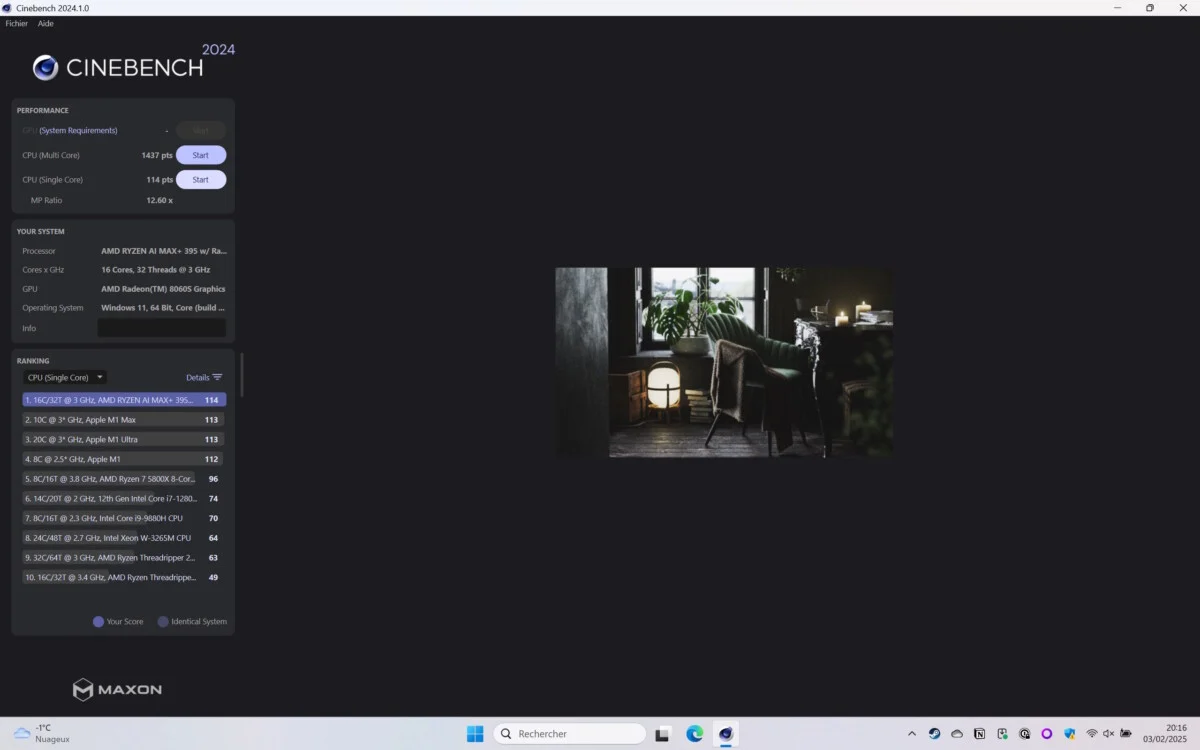This screenshot has width=1200, height=750.
Task: Open Microsoft Edge from the taskbar
Action: pyautogui.click(x=694, y=733)
